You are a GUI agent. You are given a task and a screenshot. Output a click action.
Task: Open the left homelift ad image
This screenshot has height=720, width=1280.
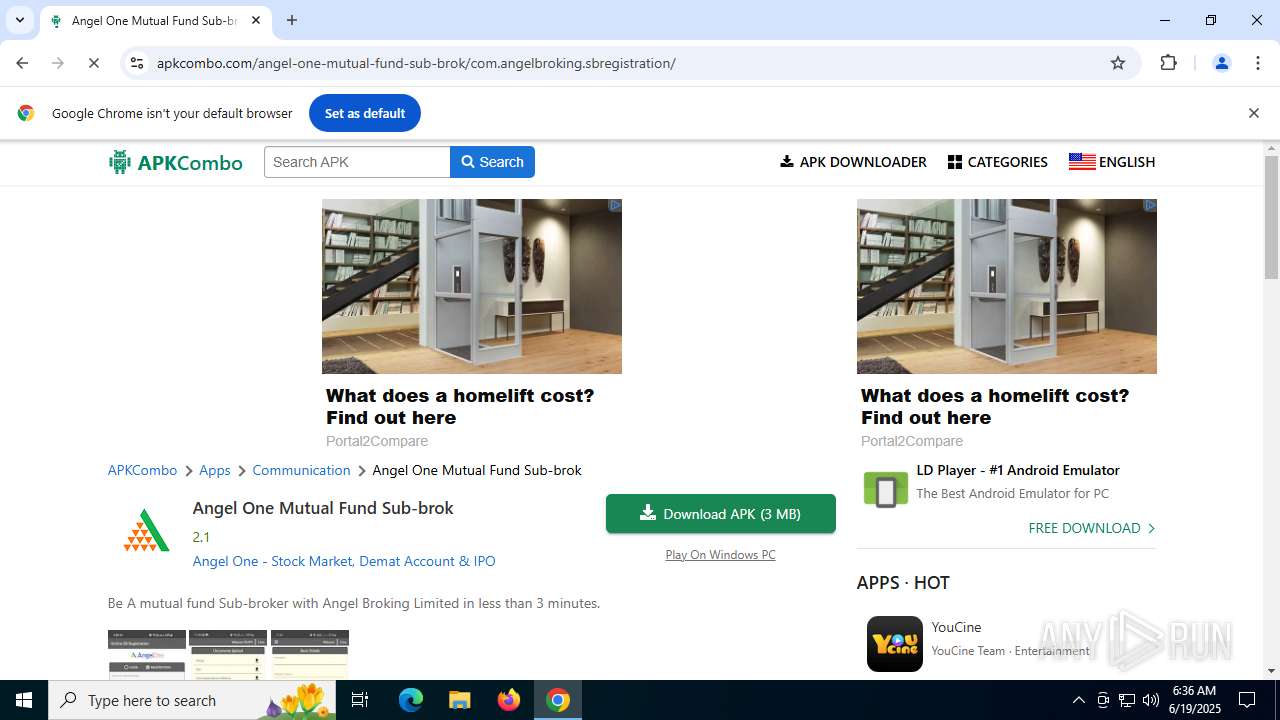(472, 286)
